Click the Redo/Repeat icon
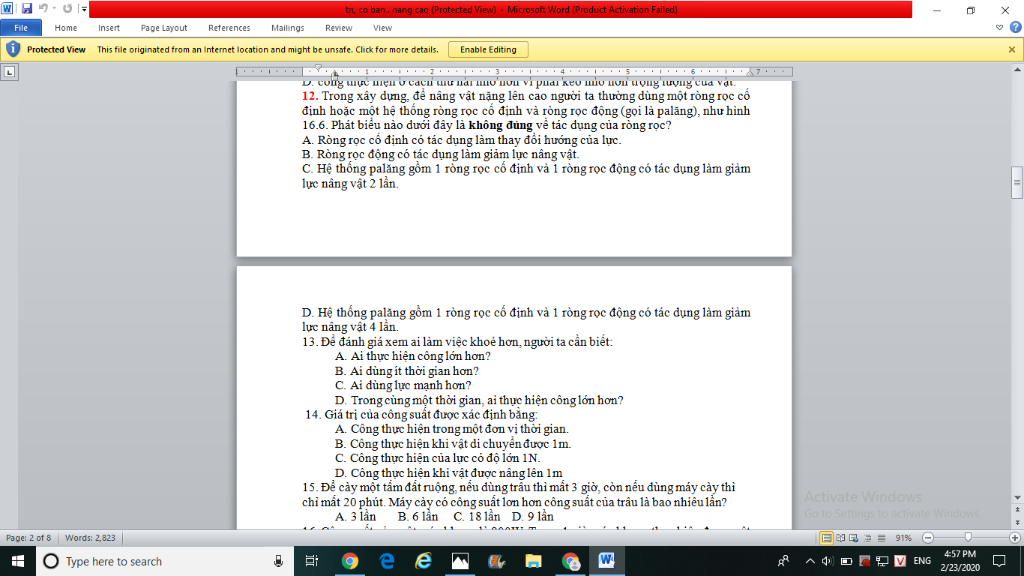1024x576 pixels. [x=67, y=9]
